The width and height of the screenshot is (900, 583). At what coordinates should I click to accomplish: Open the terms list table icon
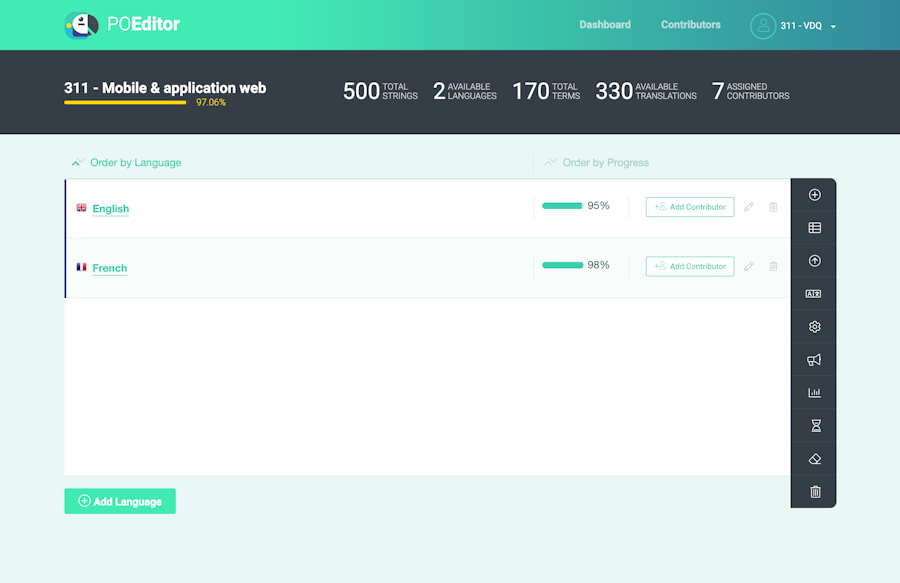(814, 228)
